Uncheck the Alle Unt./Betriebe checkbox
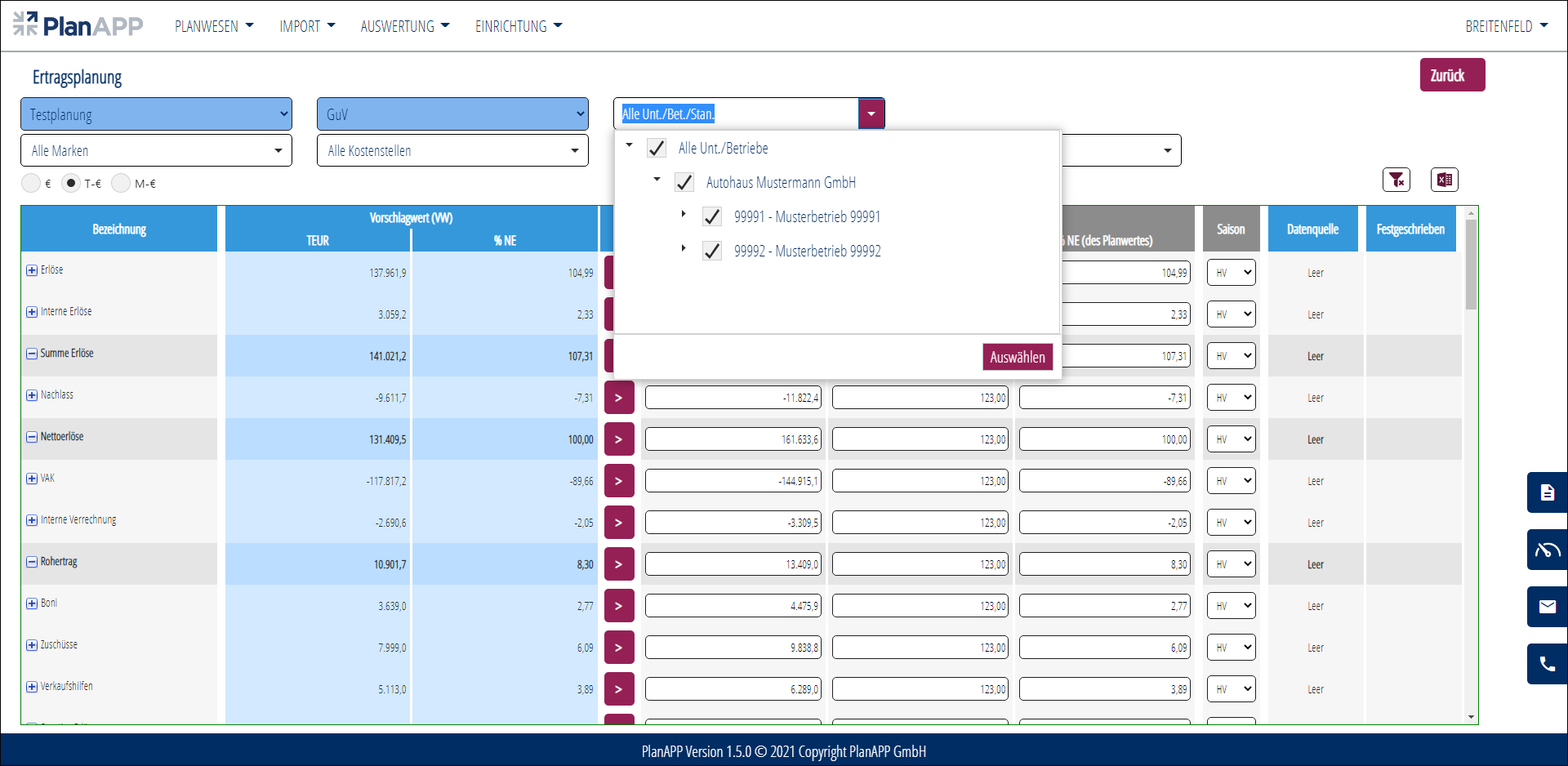The height and width of the screenshot is (766, 1568). click(x=657, y=149)
